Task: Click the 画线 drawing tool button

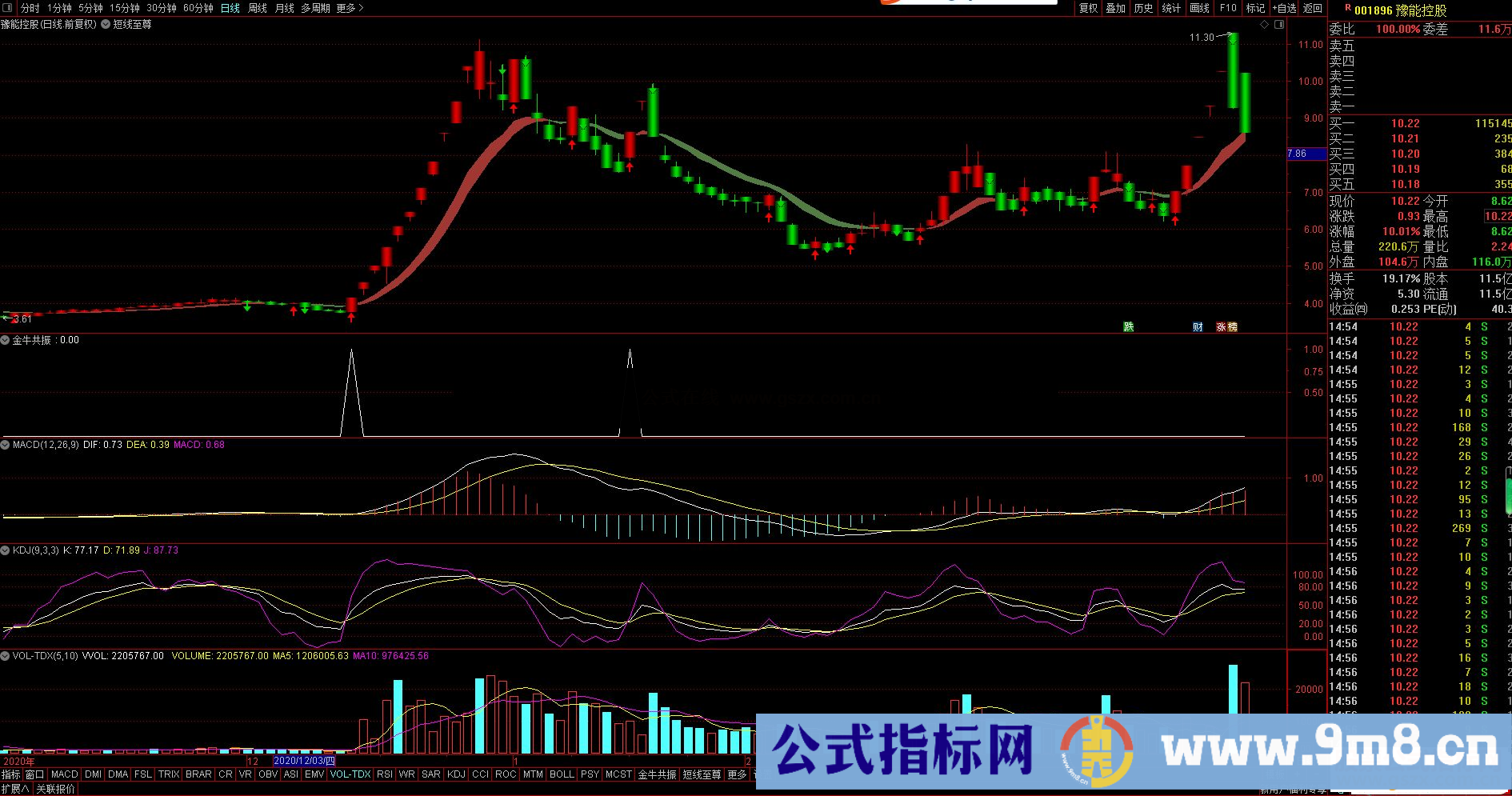Action: [x=1200, y=8]
